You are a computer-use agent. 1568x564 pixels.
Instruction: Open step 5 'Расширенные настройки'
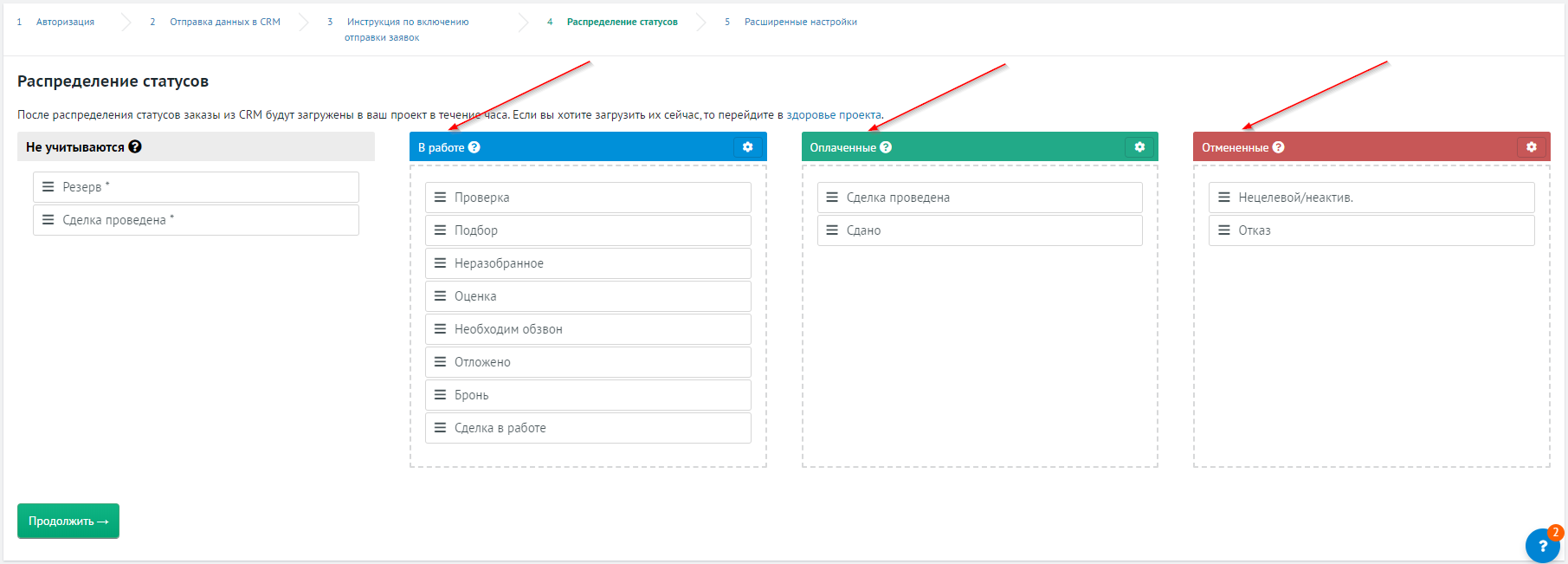point(800,22)
